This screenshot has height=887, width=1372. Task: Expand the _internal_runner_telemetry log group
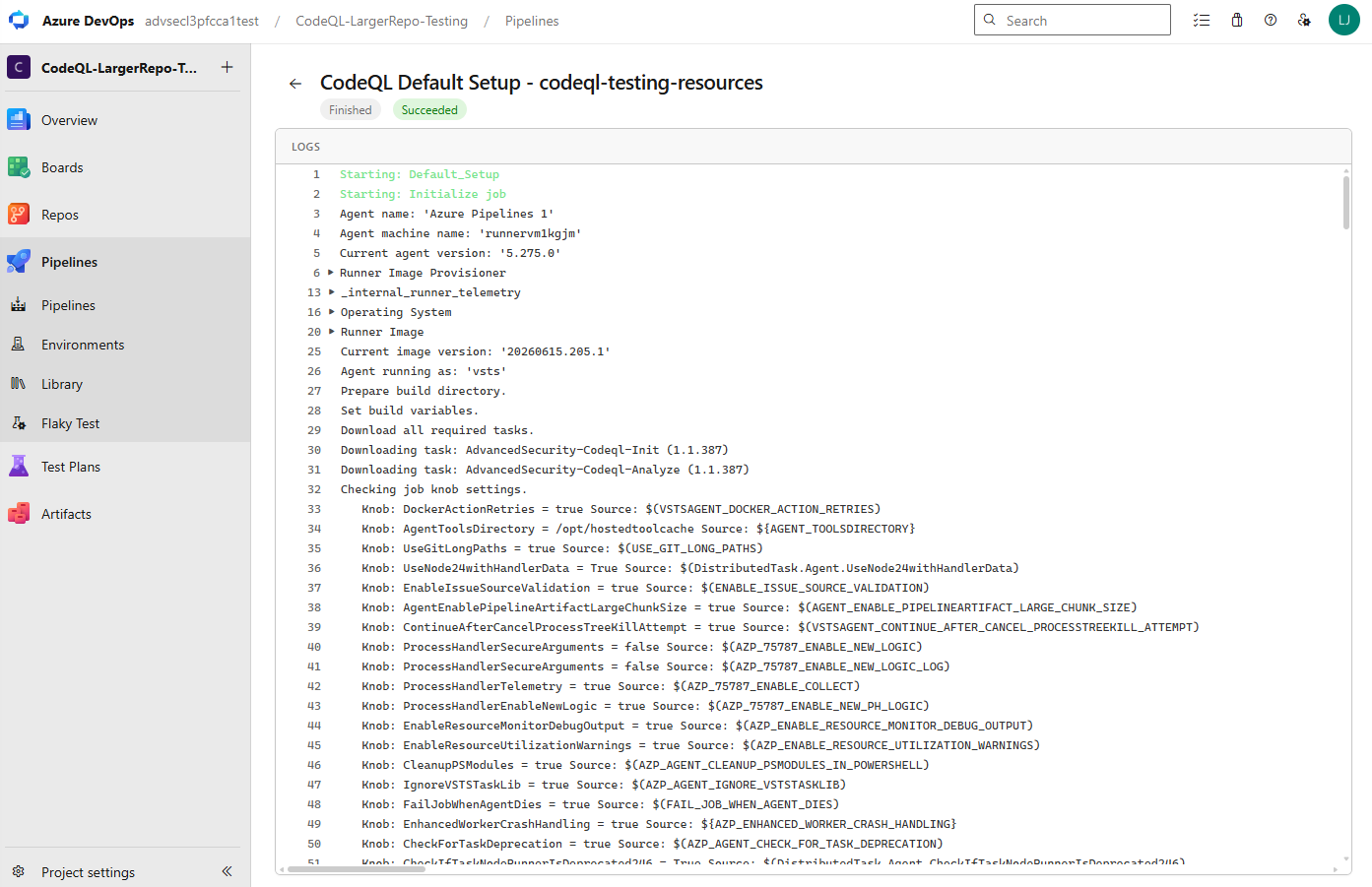pyautogui.click(x=331, y=292)
